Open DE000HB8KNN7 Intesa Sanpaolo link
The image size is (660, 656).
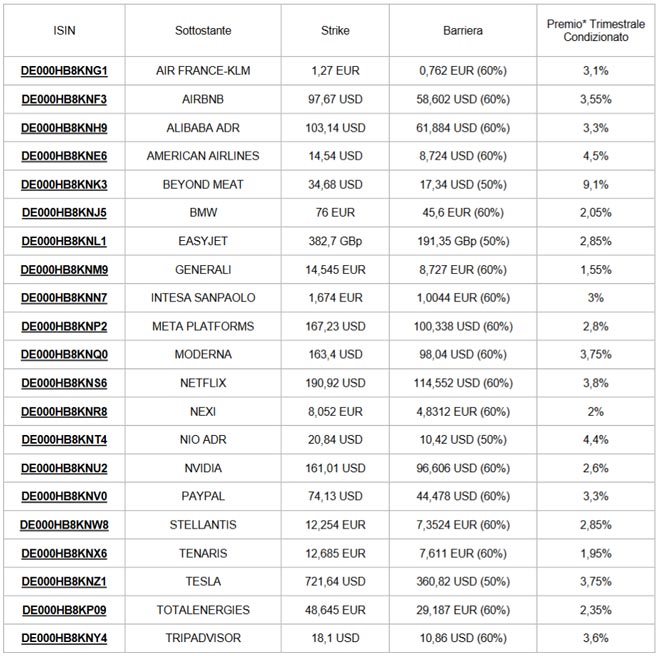click(x=64, y=298)
